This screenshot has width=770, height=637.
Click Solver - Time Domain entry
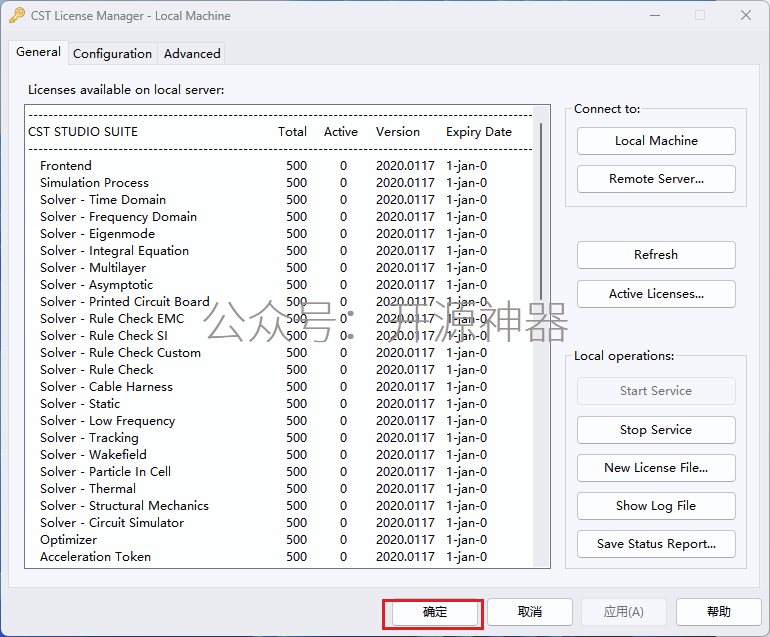tap(264, 200)
